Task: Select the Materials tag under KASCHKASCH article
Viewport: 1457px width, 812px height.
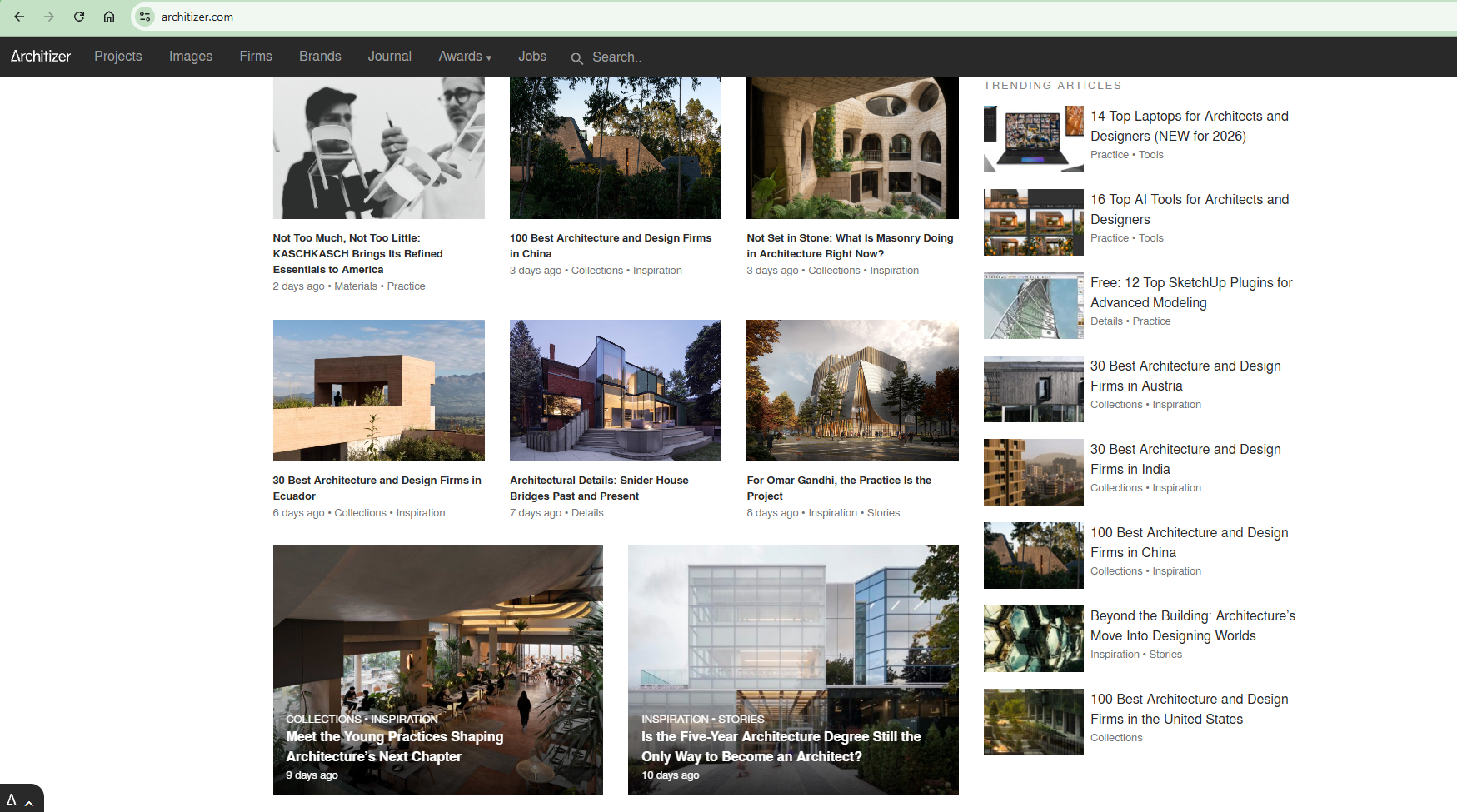Action: click(356, 286)
